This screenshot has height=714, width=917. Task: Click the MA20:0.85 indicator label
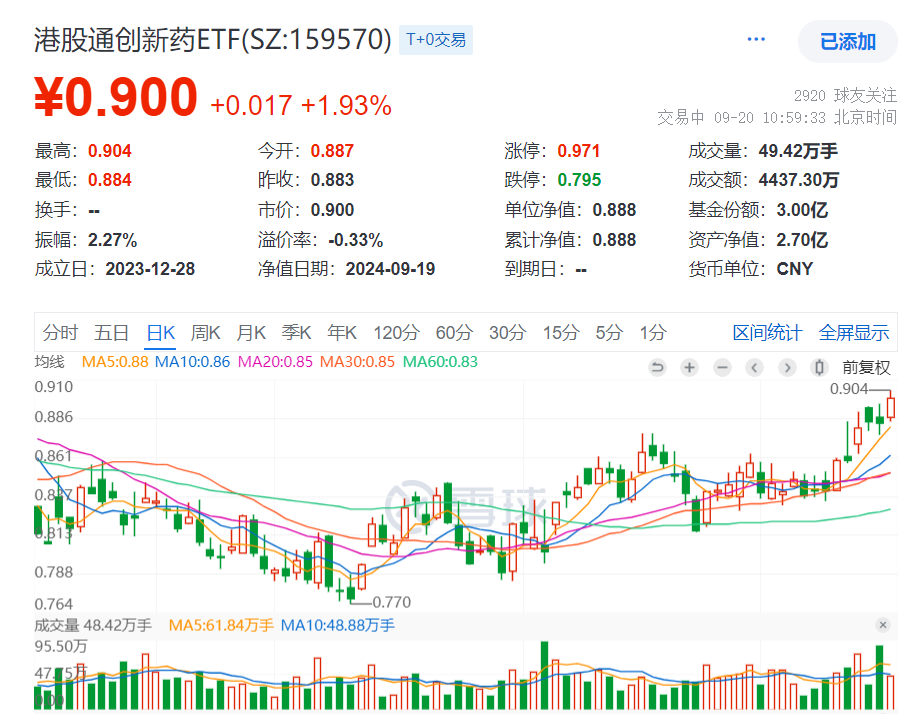(275, 362)
